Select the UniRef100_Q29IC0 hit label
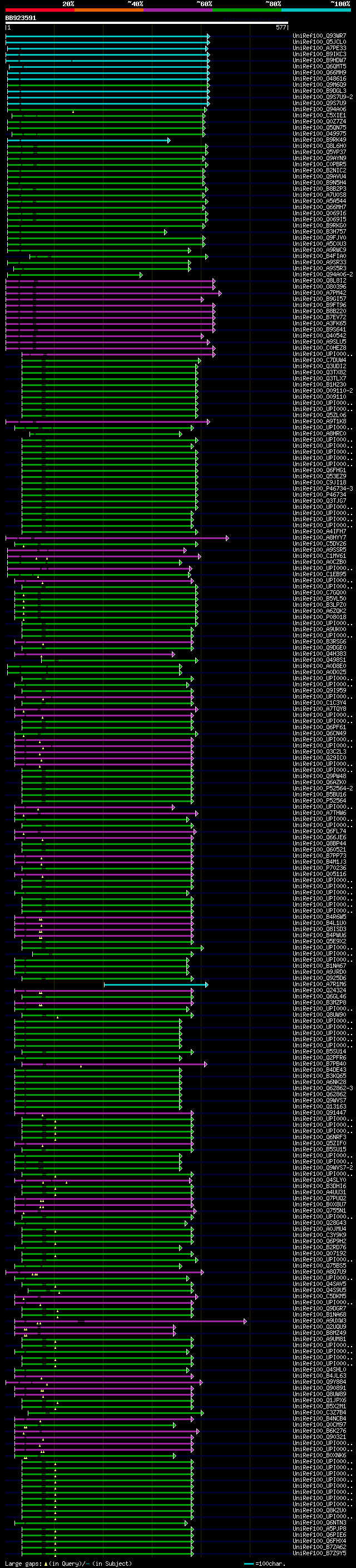Viewport: 356px width, 1568px height. (x=319, y=758)
